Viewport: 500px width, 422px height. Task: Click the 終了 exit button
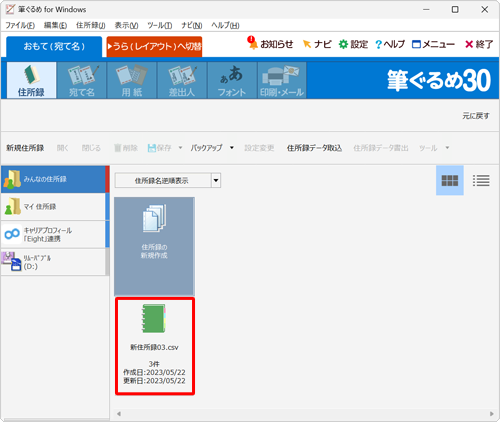click(479, 44)
